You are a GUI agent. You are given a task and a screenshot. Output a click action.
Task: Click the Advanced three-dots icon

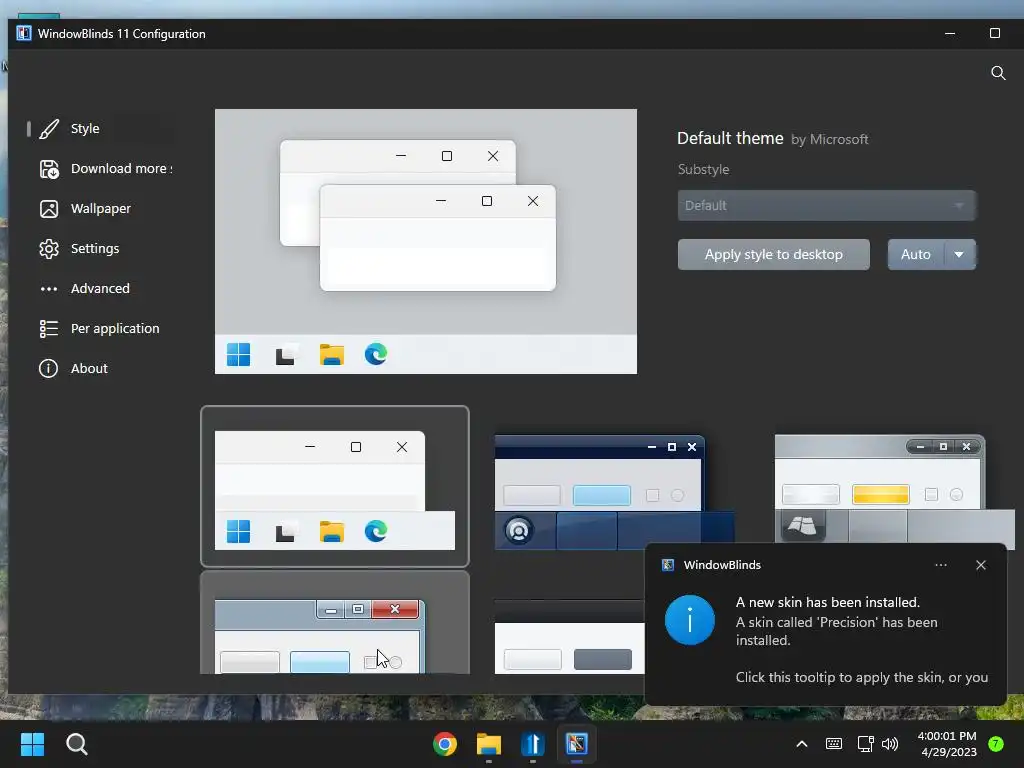click(x=49, y=289)
